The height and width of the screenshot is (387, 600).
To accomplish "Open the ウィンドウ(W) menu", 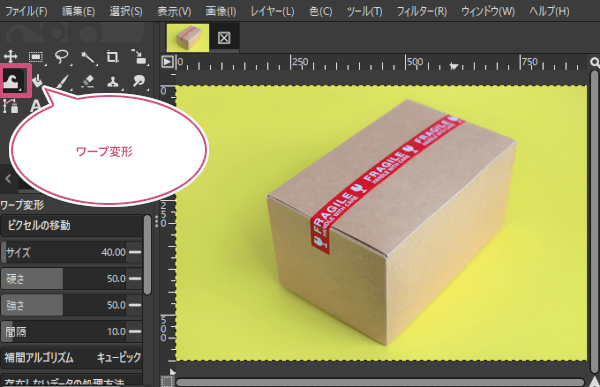I will click(488, 11).
